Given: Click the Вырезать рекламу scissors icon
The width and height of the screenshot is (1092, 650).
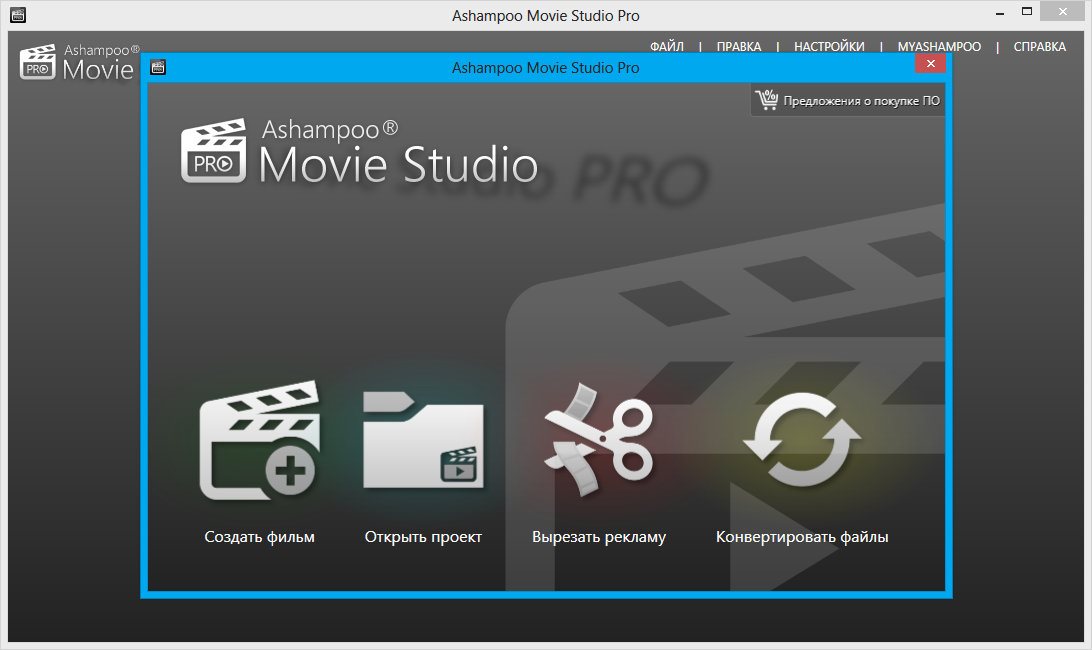Looking at the screenshot, I should 599,439.
